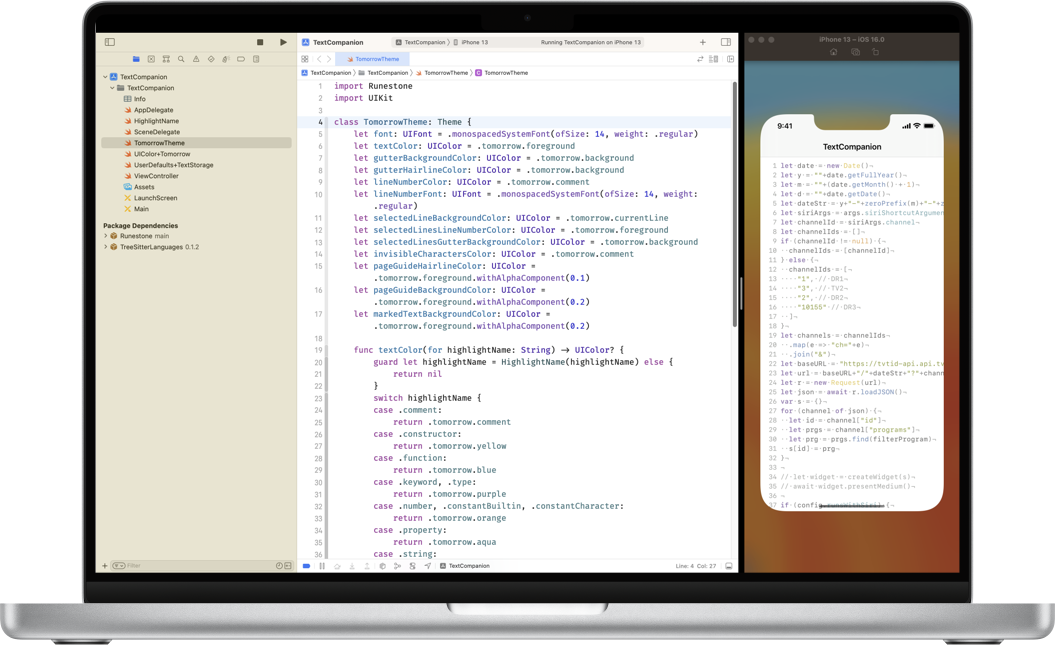The image size is (1055, 645).
Task: Rotate the Simulator device
Action: (876, 52)
